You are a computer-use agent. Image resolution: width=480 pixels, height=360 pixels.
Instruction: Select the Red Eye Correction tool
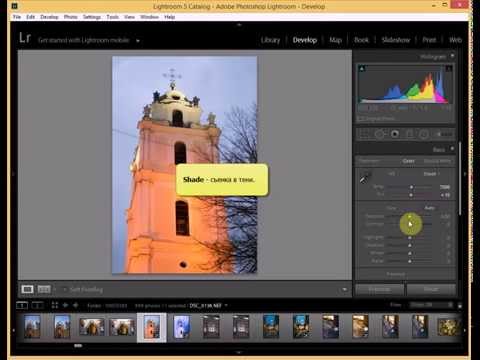(x=395, y=134)
